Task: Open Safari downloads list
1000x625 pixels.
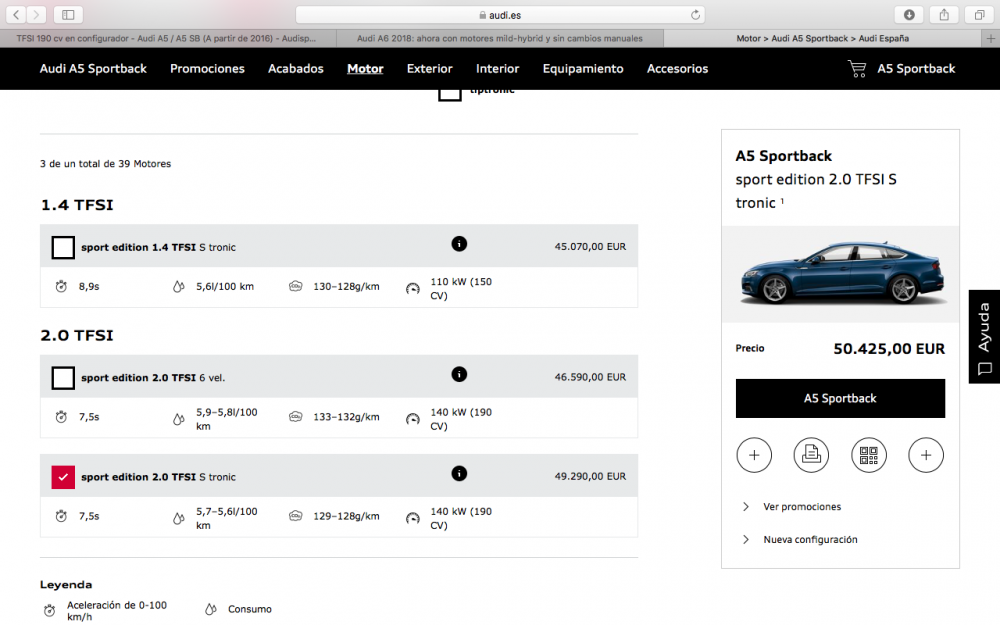Action: [x=909, y=15]
